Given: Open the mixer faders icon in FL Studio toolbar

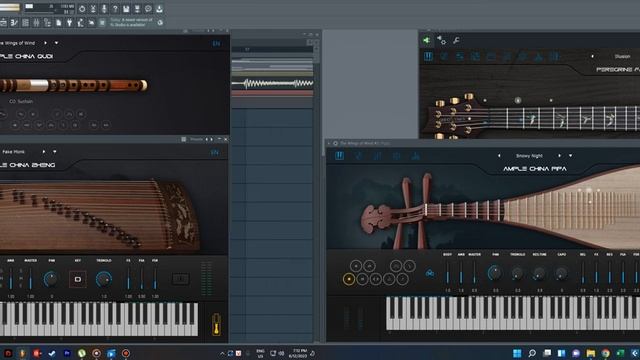Looking at the screenshot, I should [x=36, y=23].
